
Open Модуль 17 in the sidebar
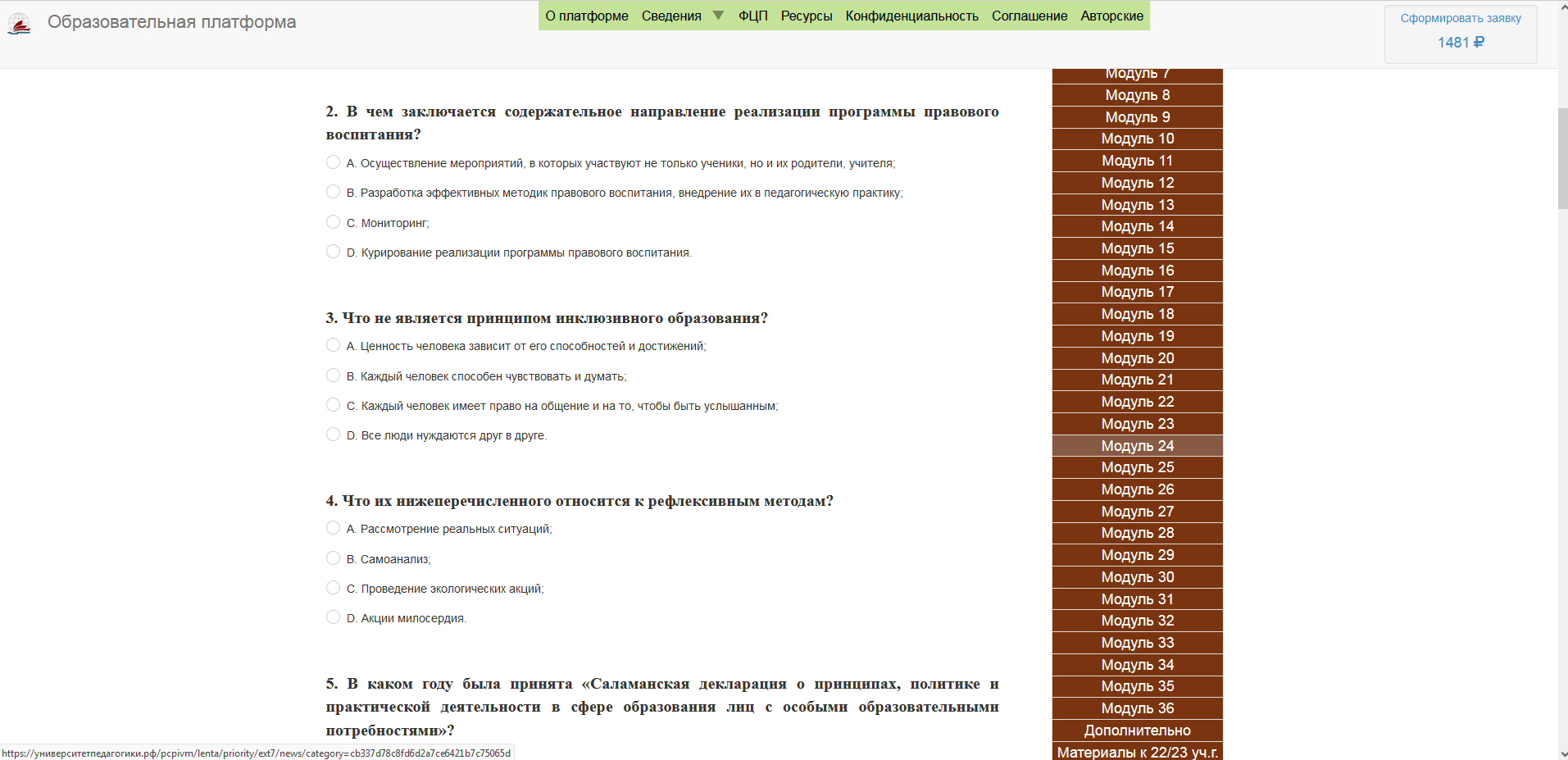[1137, 292]
